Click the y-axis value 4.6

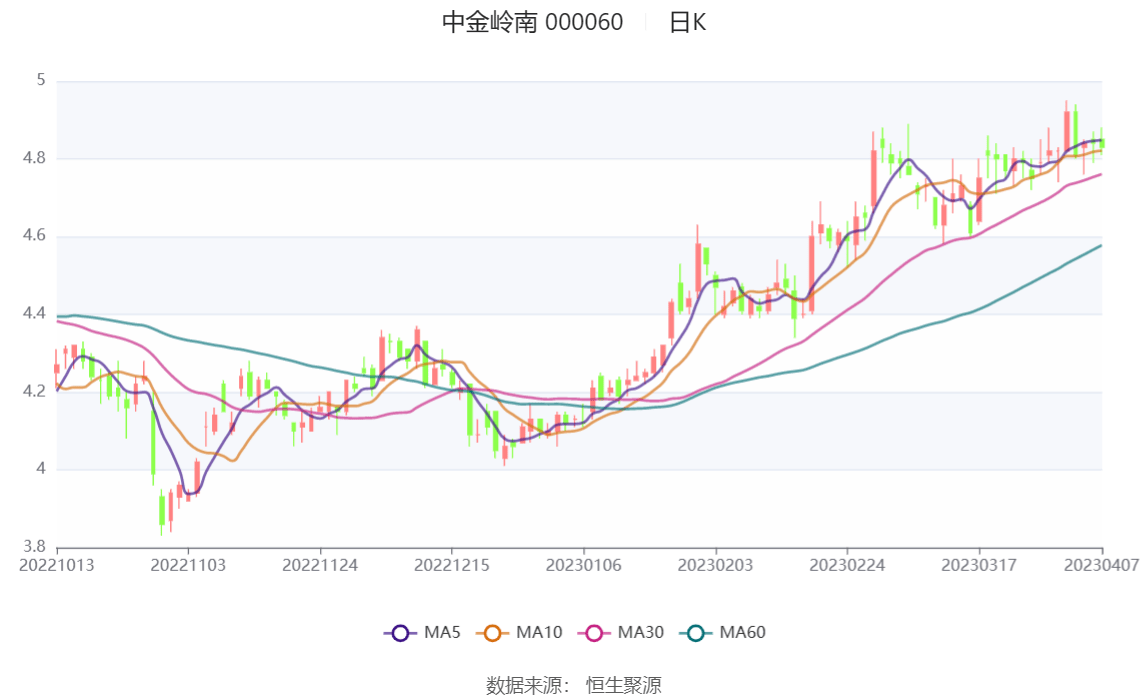[x=34, y=236]
